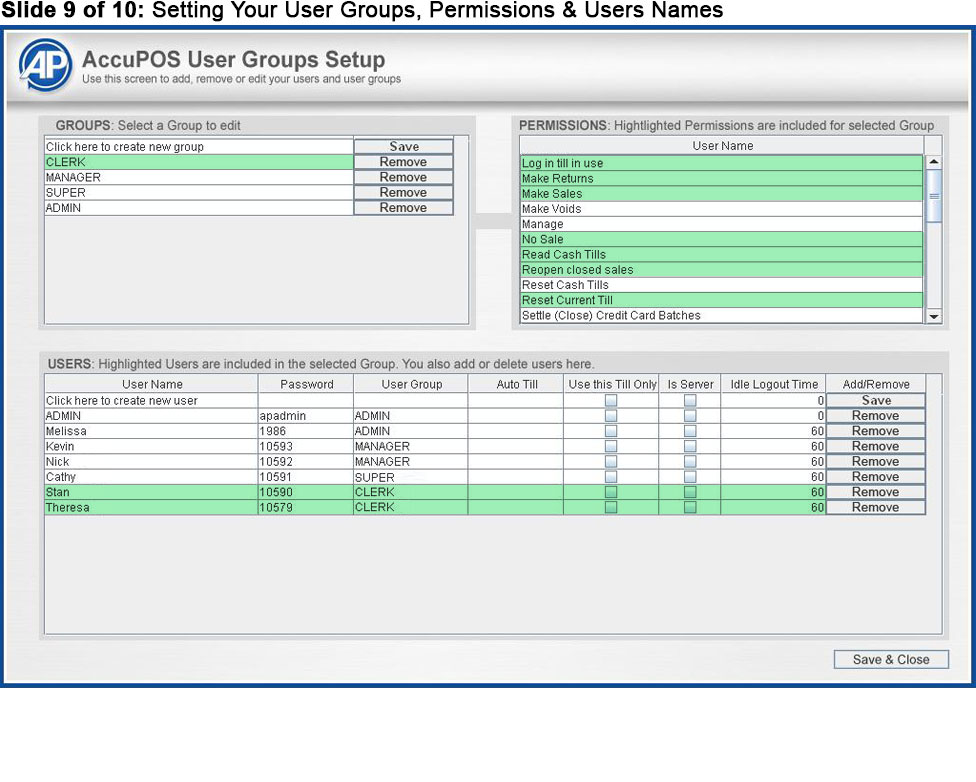Screen dimensions: 976x782
Task: Select Nick's user group cell 'MANAGER'
Action: coord(411,461)
